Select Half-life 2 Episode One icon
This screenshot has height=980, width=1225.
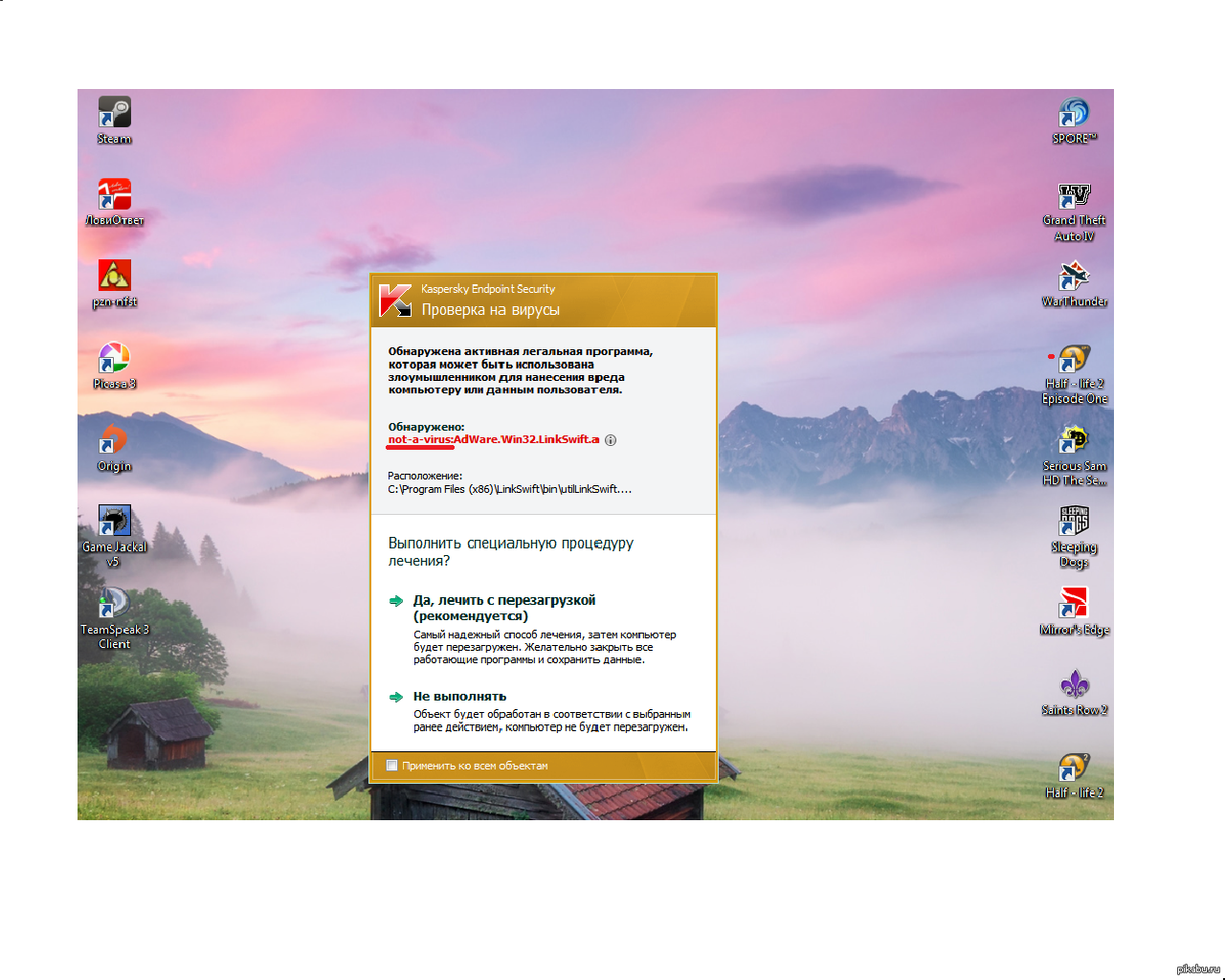pyautogui.click(x=1074, y=374)
